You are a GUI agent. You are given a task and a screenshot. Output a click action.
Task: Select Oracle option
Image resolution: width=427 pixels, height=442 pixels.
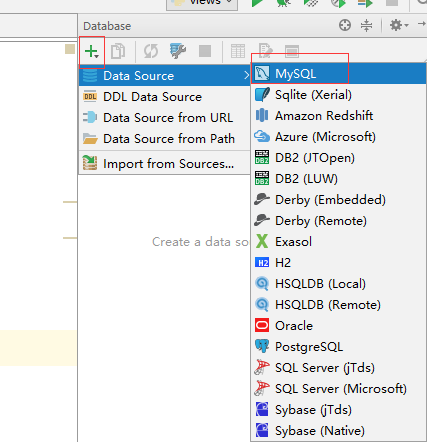click(x=338, y=326)
